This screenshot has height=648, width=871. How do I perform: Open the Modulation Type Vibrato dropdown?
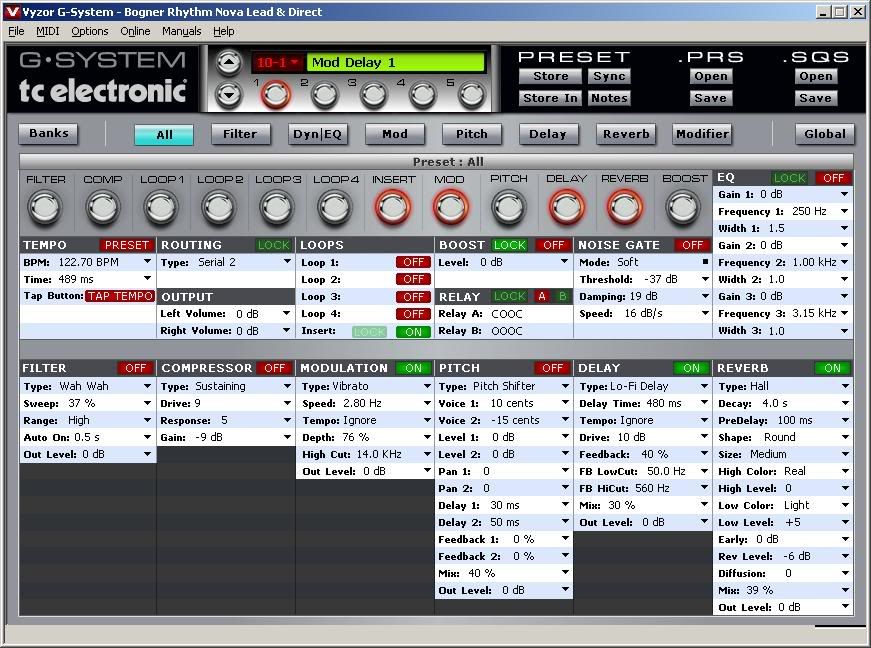[x=427, y=386]
